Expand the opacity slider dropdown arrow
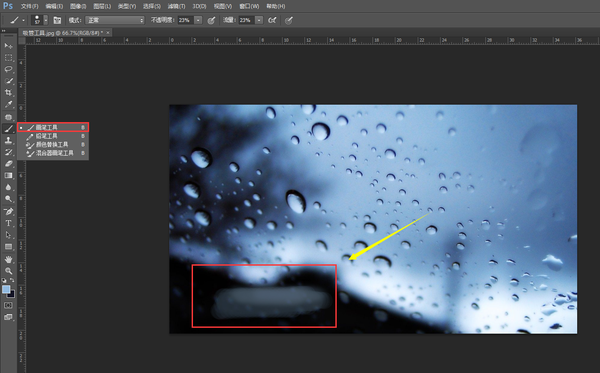The width and height of the screenshot is (600, 373). pos(198,20)
